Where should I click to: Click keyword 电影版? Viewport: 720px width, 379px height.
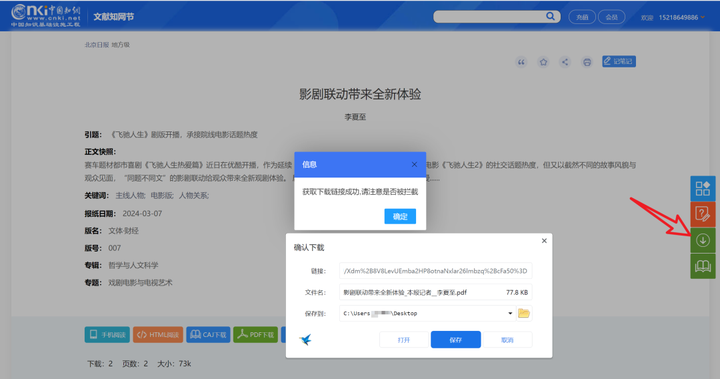coord(162,196)
